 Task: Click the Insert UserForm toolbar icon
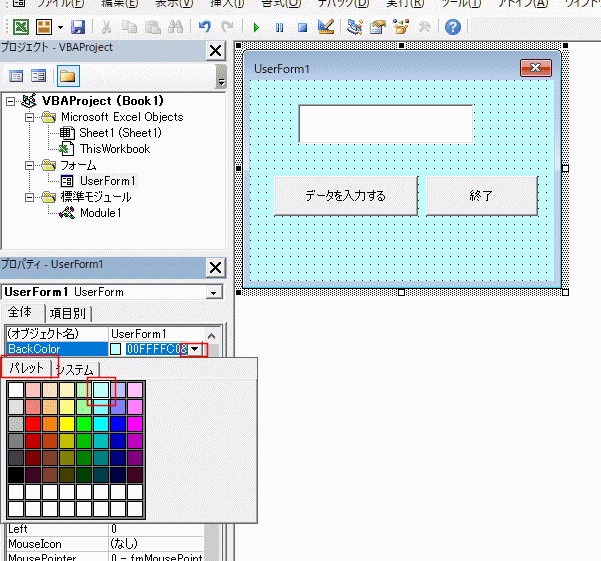tap(44, 27)
